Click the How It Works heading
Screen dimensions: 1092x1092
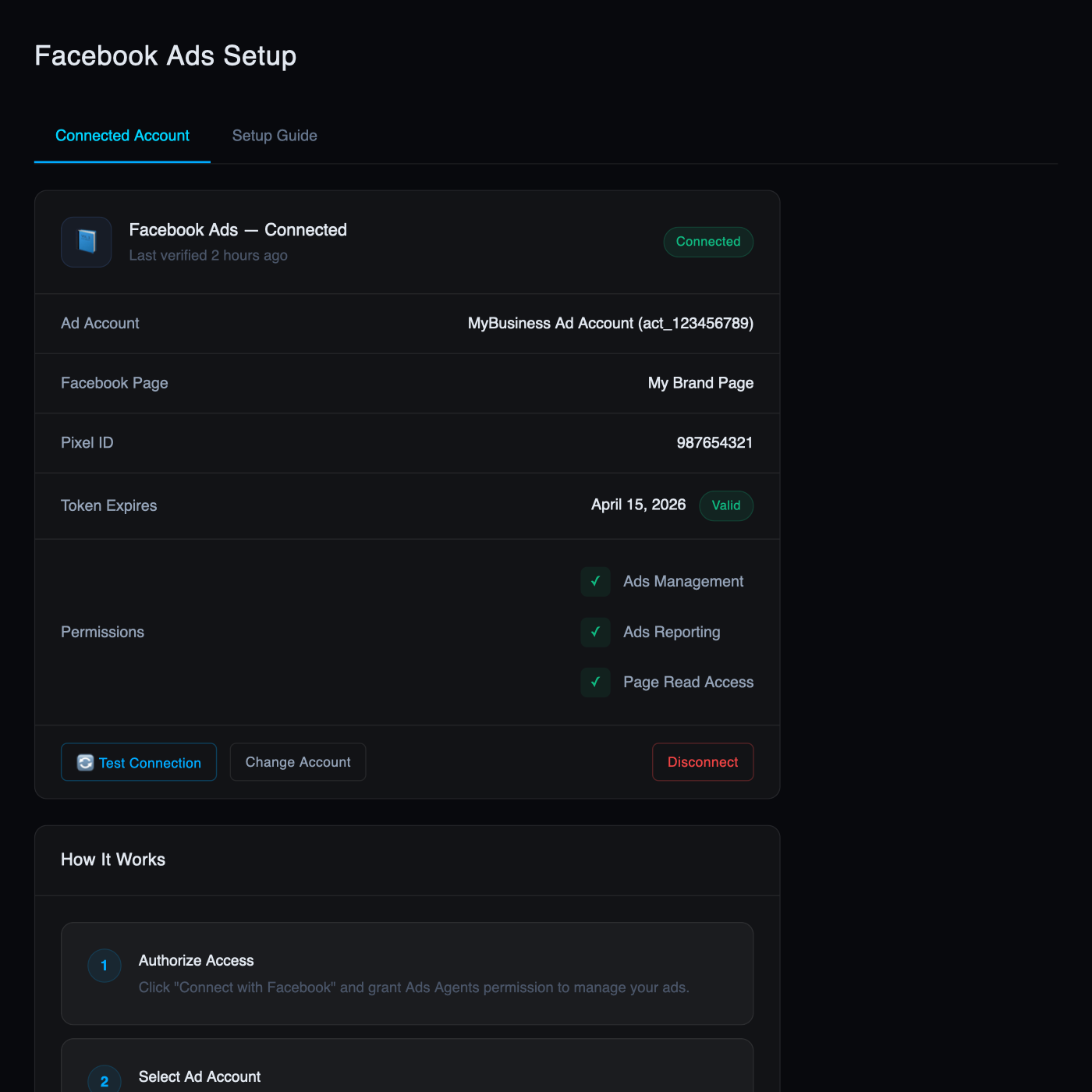(x=113, y=860)
